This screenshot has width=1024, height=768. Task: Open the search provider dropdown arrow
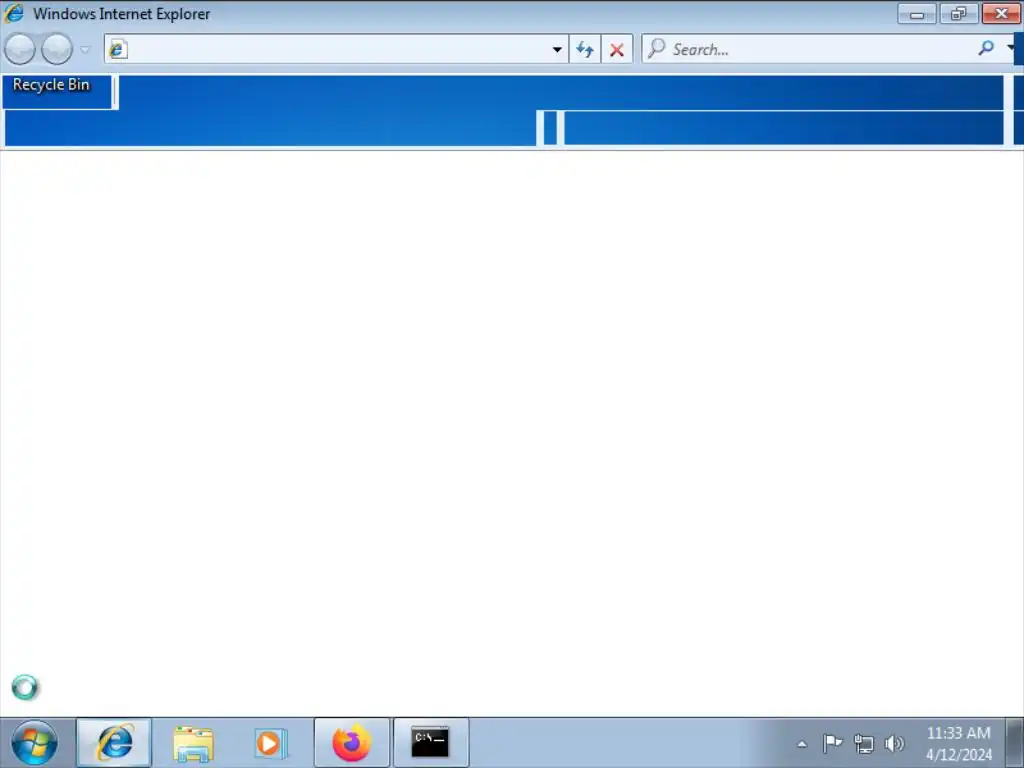pyautogui.click(x=1010, y=48)
